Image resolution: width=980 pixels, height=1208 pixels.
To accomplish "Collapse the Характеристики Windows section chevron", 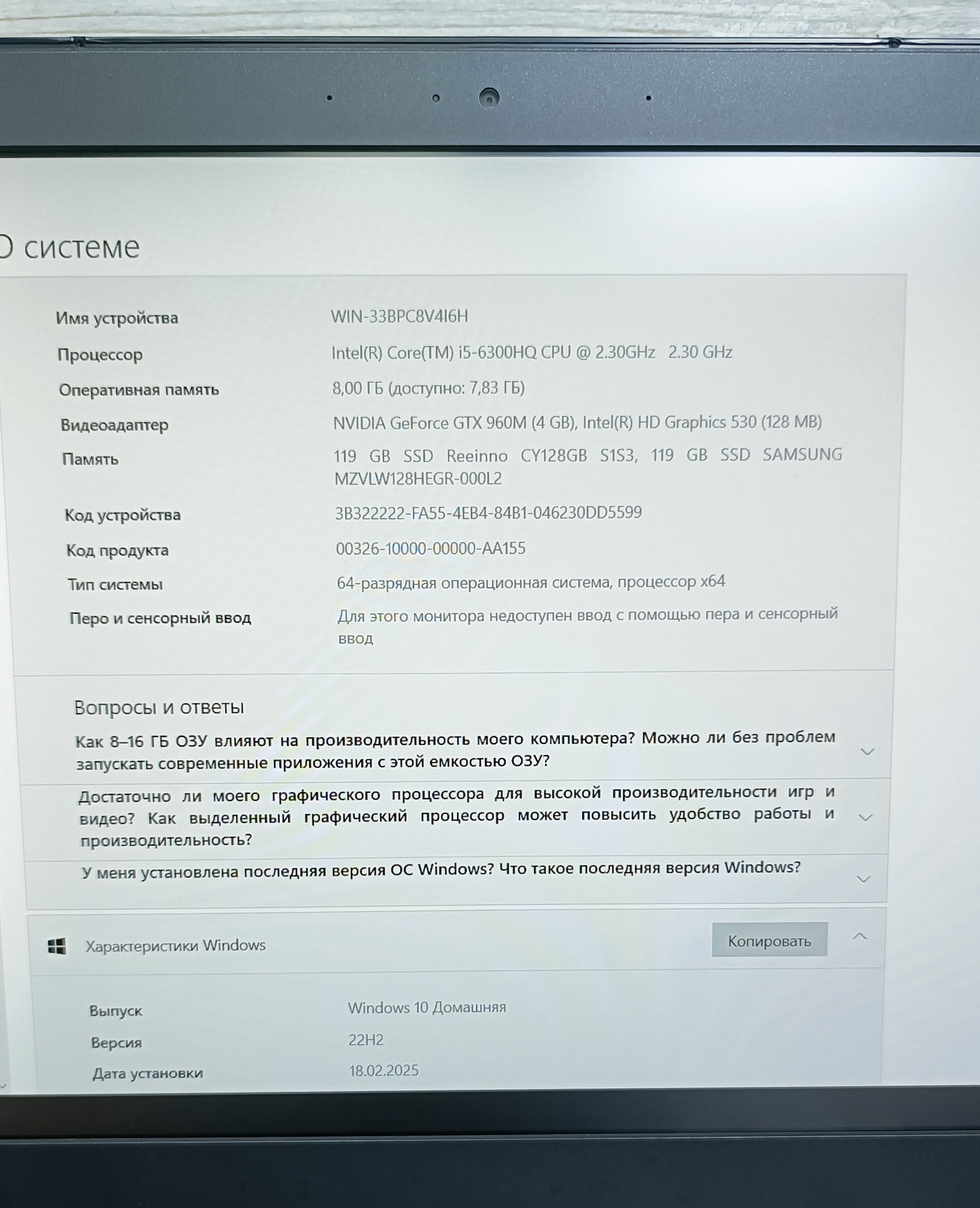I will point(859,937).
